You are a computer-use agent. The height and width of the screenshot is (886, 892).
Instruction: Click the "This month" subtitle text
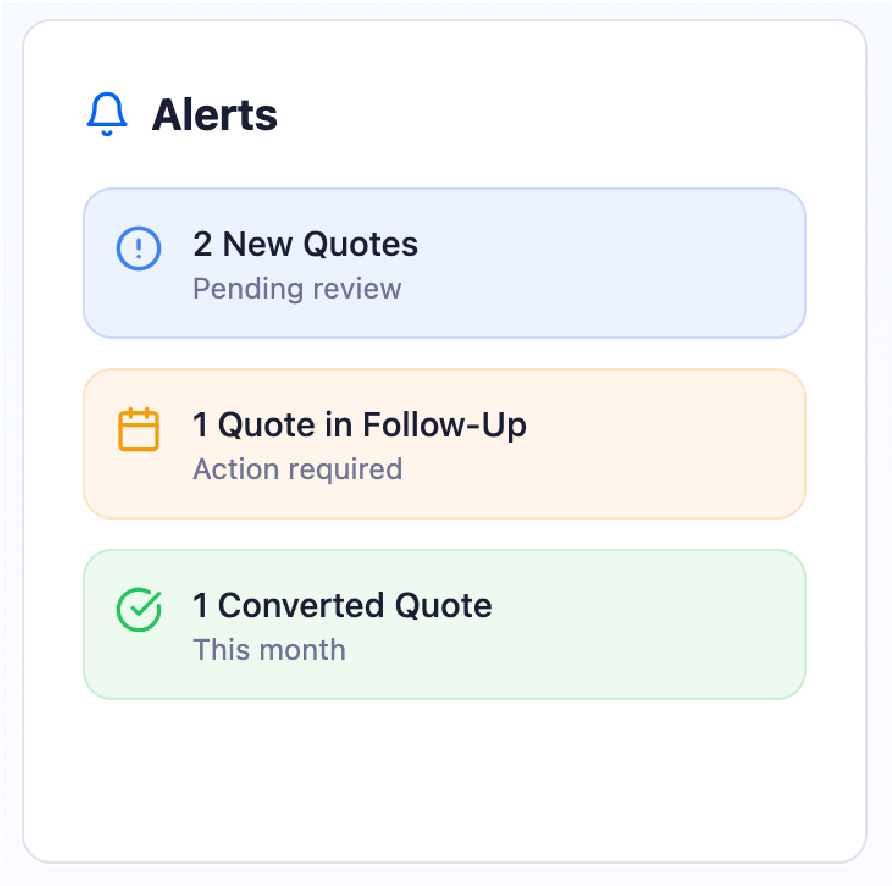click(x=269, y=650)
